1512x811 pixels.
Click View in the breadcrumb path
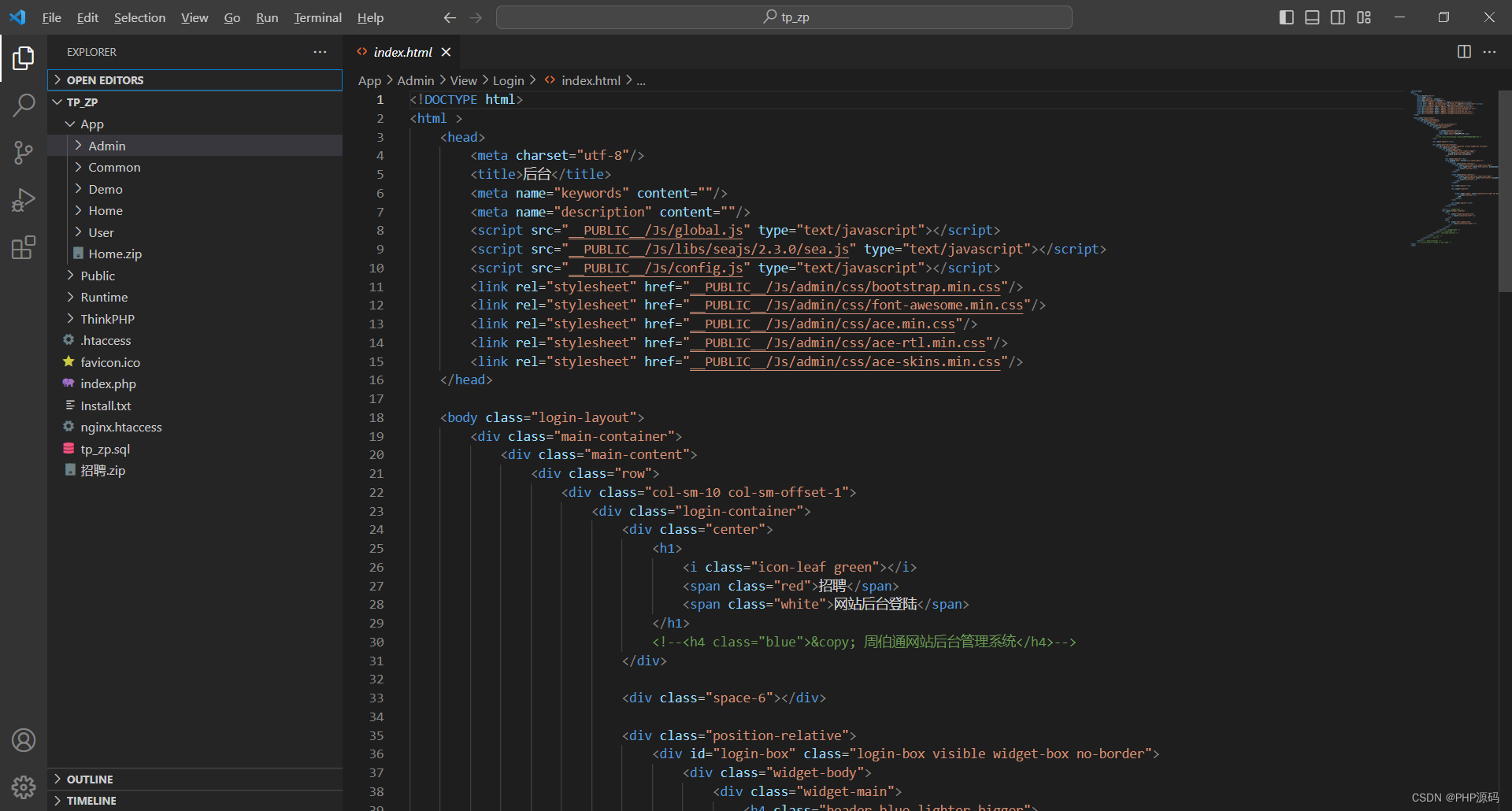click(x=464, y=80)
